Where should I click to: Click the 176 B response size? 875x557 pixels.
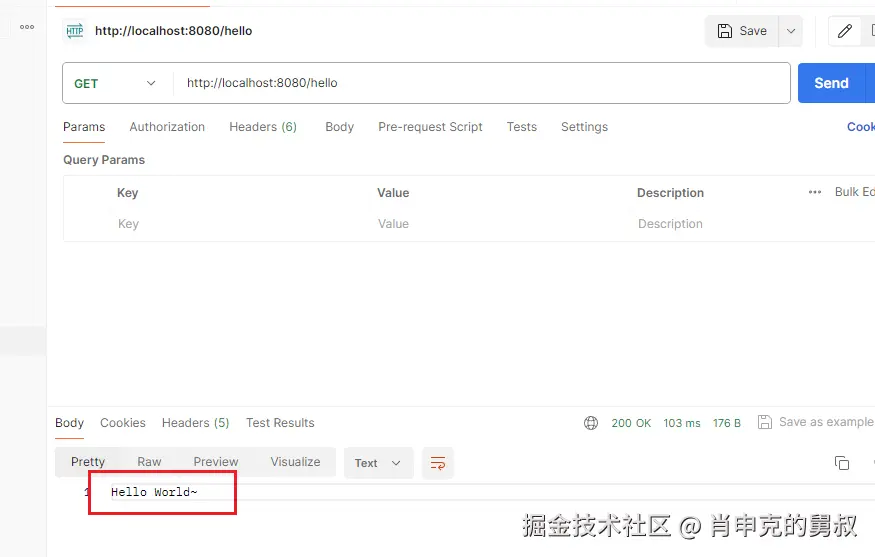coord(727,423)
